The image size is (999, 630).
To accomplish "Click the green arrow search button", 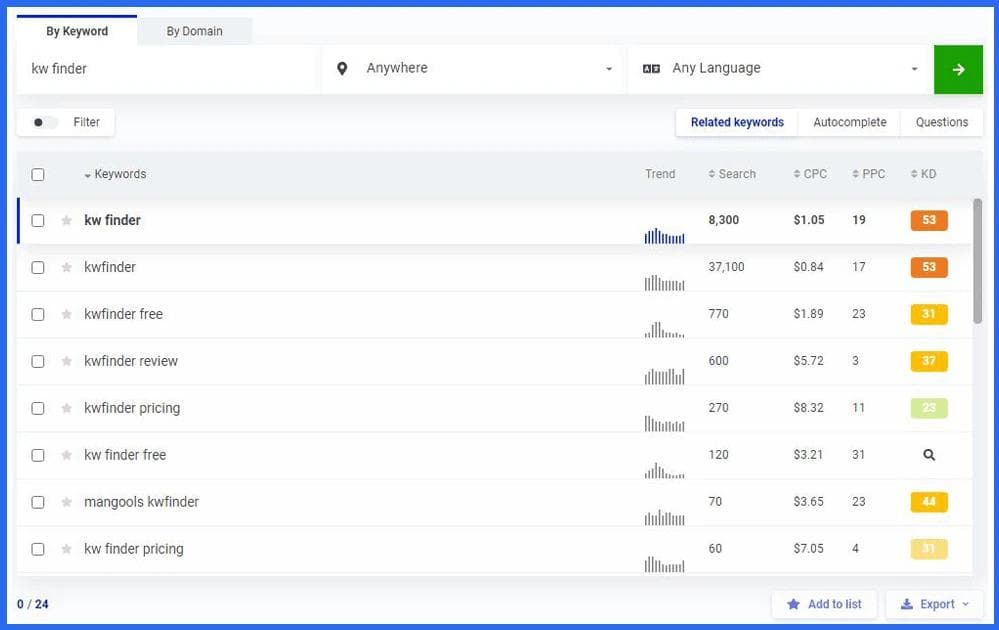I will 957,69.
